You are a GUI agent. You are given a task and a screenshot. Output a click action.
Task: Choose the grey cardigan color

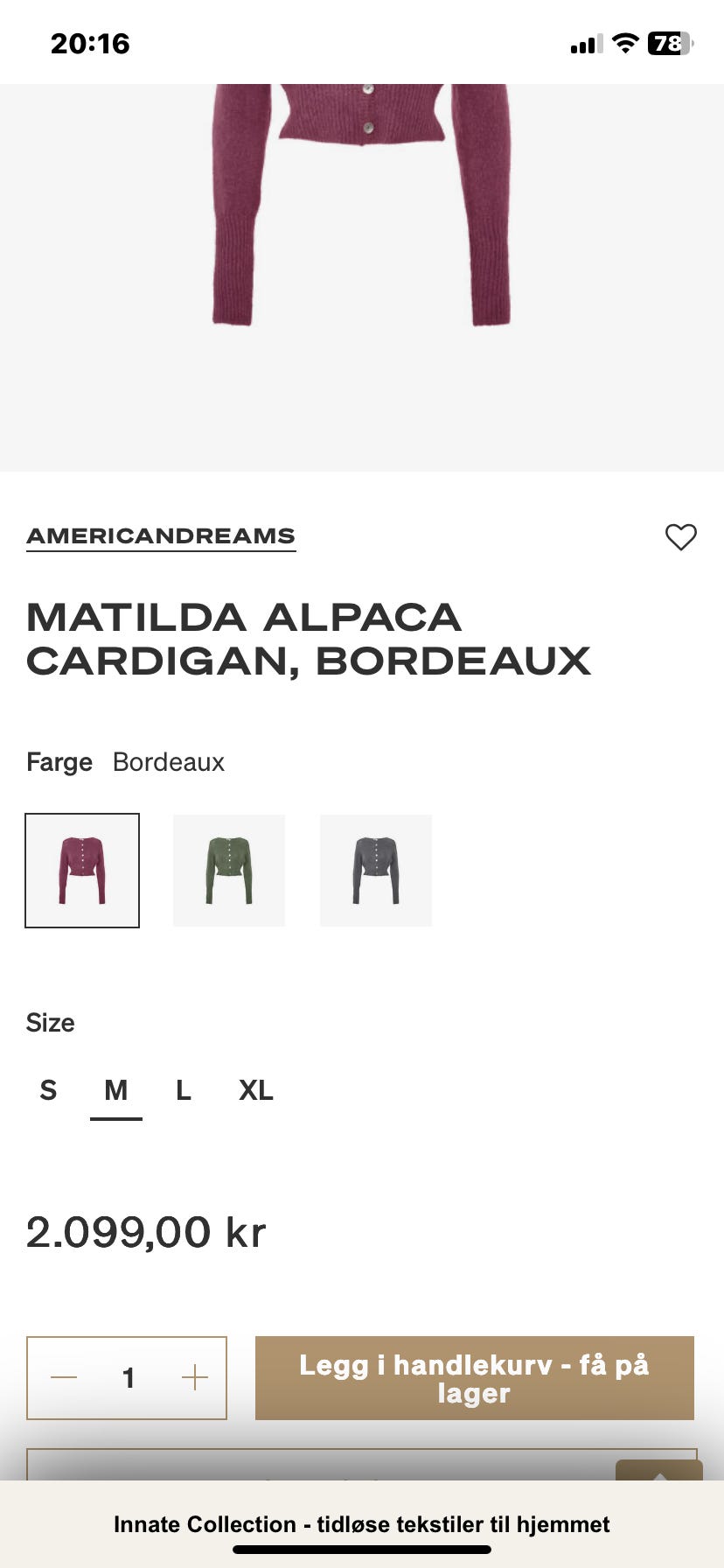376,871
